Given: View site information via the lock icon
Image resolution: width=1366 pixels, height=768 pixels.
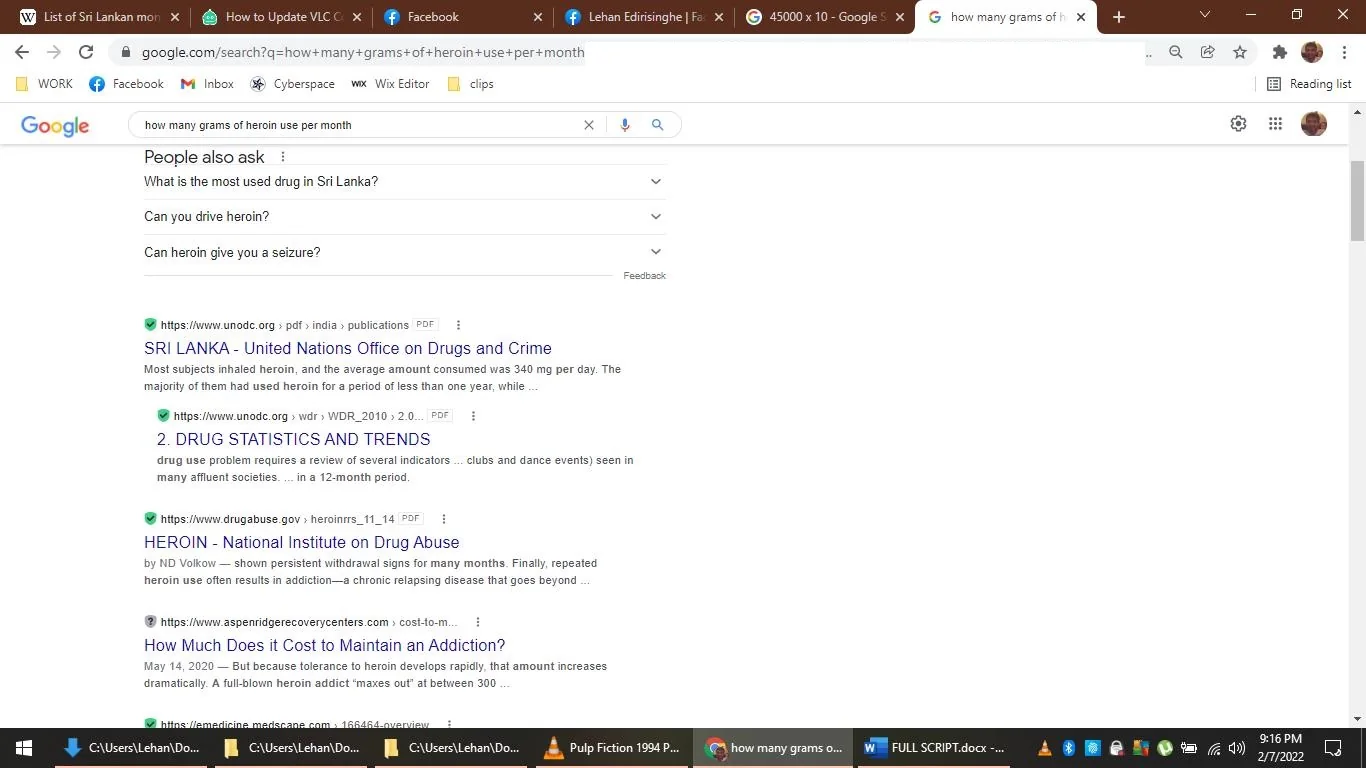Looking at the screenshot, I should (124, 52).
